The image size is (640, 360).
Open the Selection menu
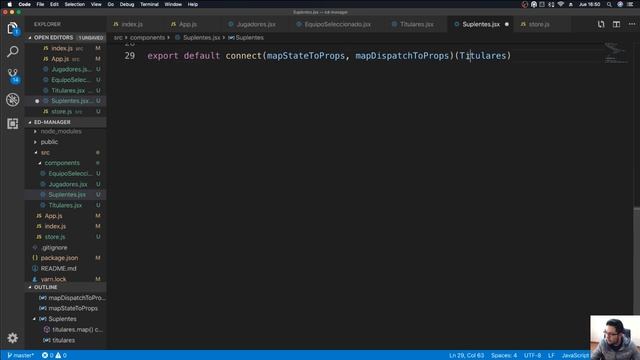point(75,4)
